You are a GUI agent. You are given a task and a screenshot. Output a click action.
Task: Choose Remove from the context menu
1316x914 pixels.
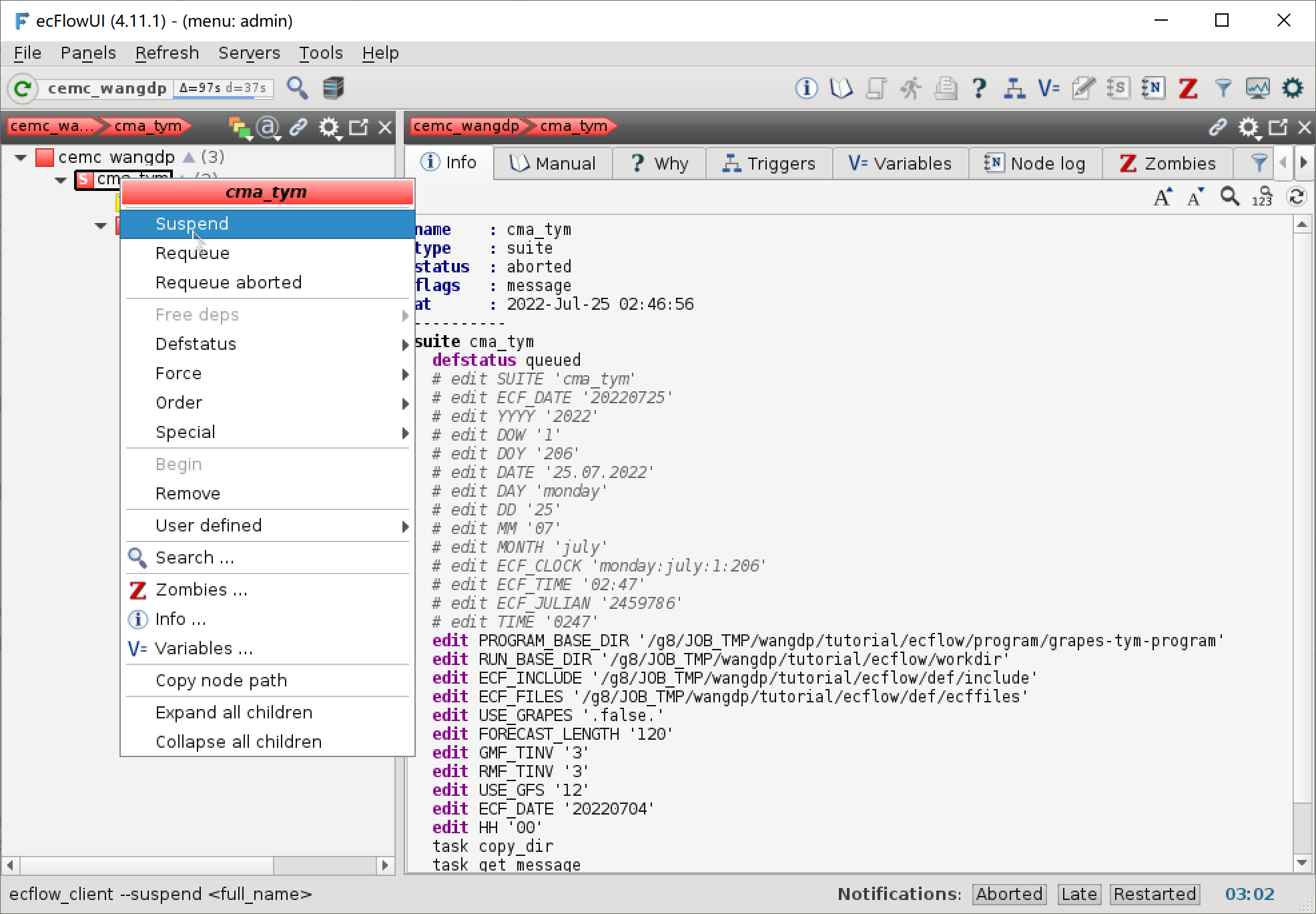pos(267,493)
